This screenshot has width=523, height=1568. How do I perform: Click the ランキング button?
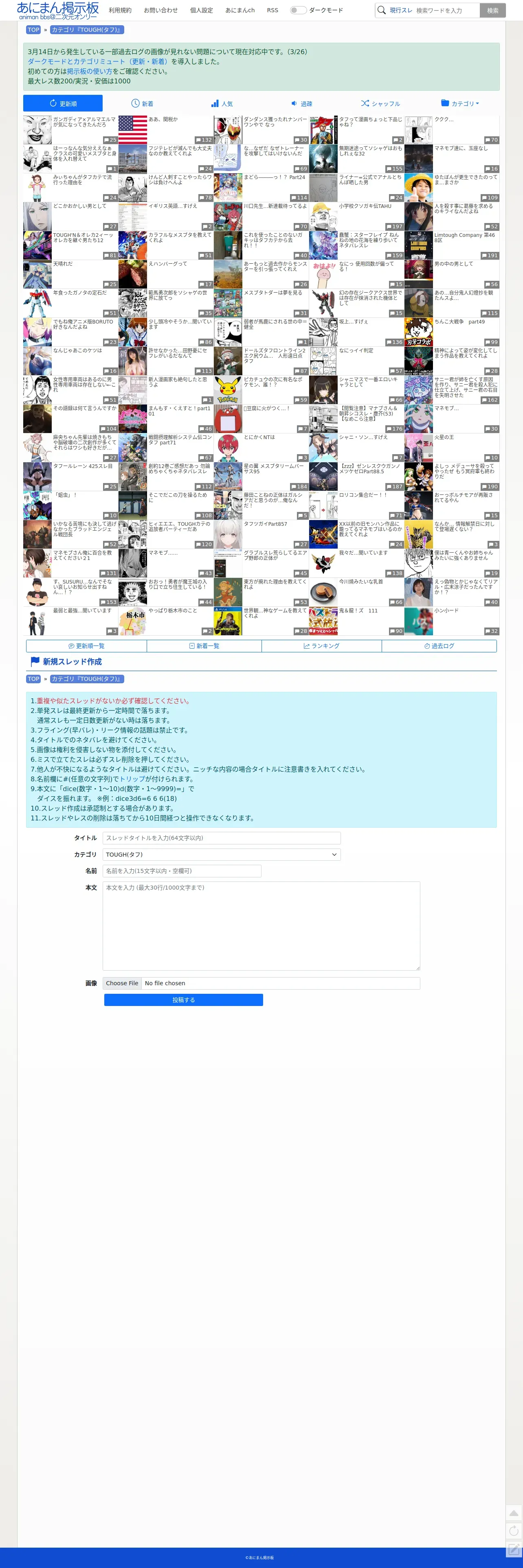point(322,646)
